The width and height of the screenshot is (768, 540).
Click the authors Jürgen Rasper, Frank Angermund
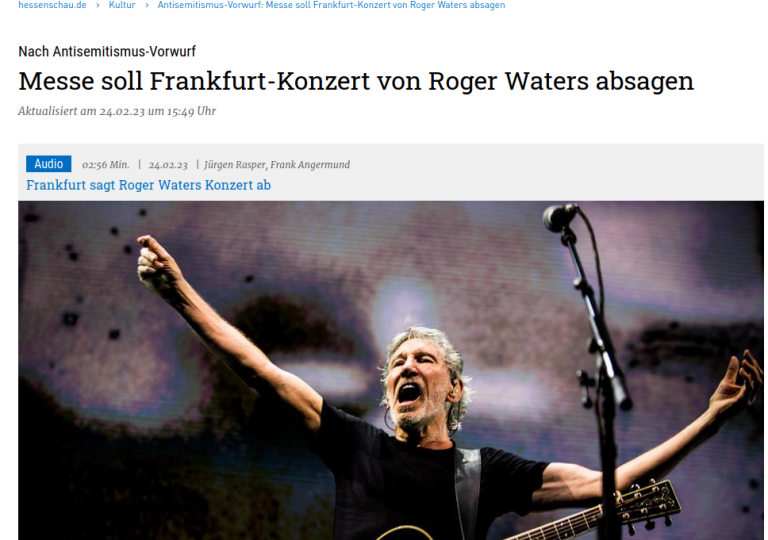pyautogui.click(x=277, y=165)
